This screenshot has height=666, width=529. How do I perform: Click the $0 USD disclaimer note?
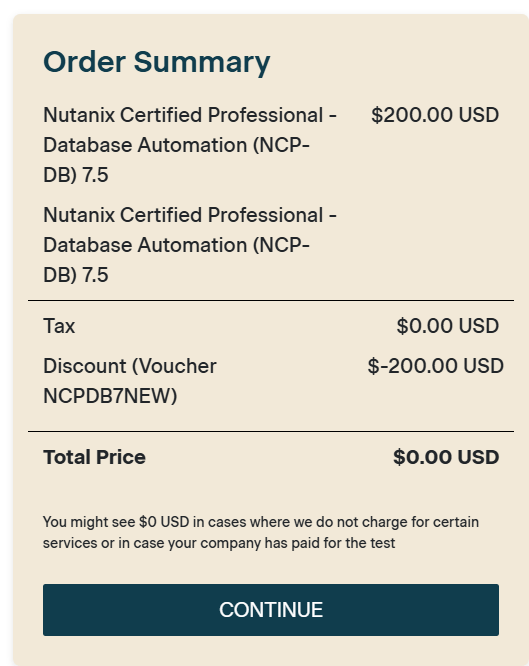pyautogui.click(x=261, y=532)
